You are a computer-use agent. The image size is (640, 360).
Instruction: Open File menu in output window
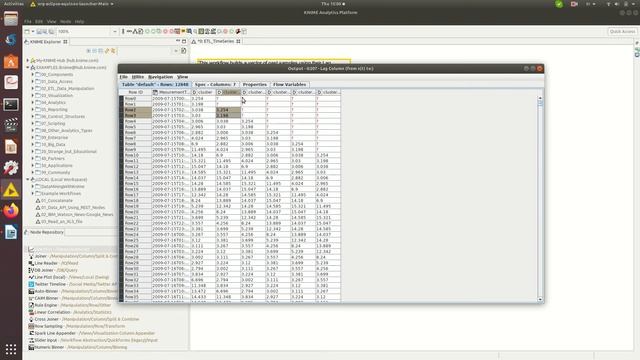point(123,77)
